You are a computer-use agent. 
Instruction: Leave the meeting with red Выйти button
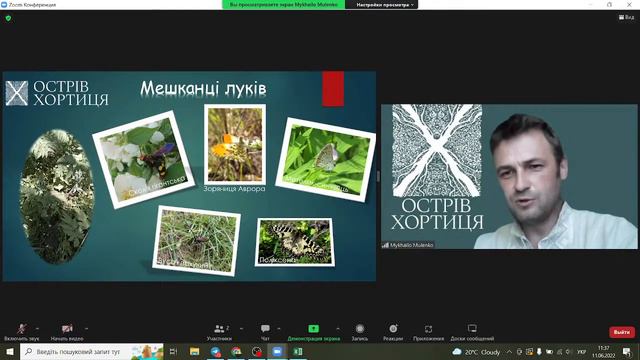click(622, 332)
